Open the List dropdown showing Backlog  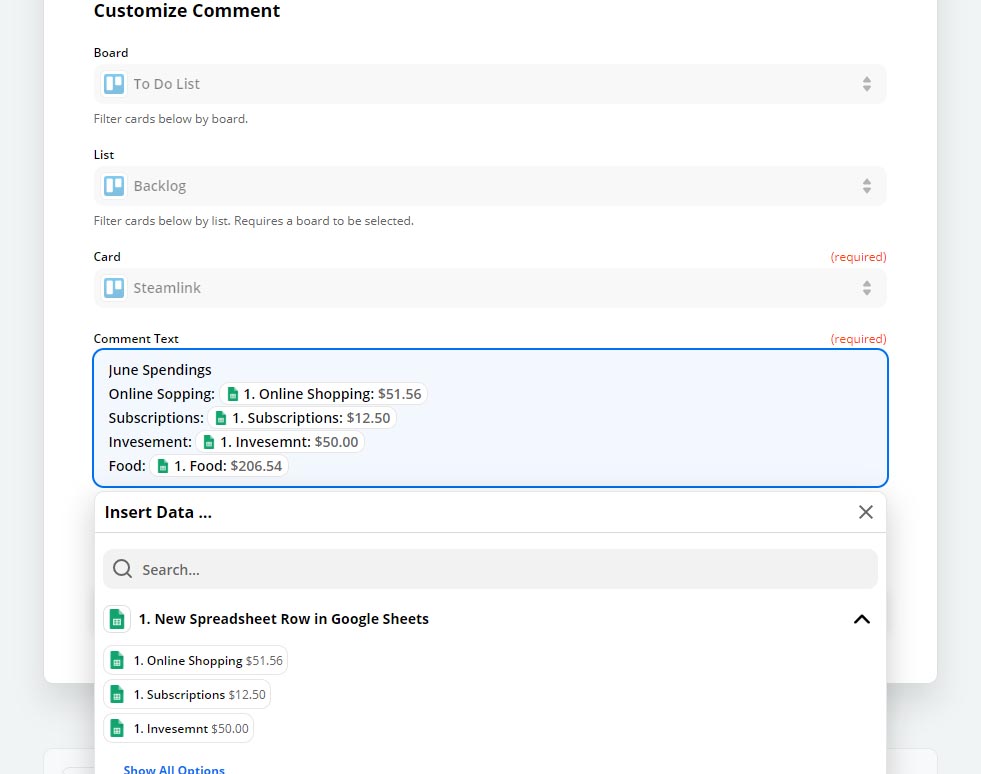click(x=490, y=186)
